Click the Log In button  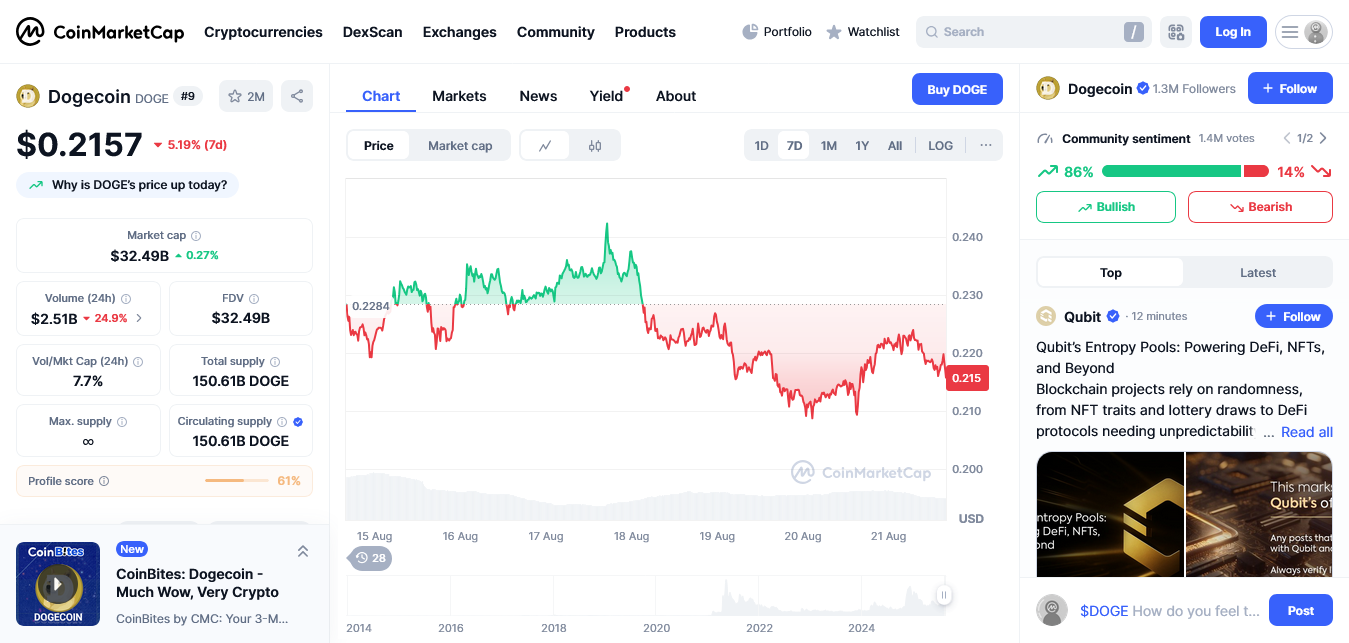[x=1233, y=32]
